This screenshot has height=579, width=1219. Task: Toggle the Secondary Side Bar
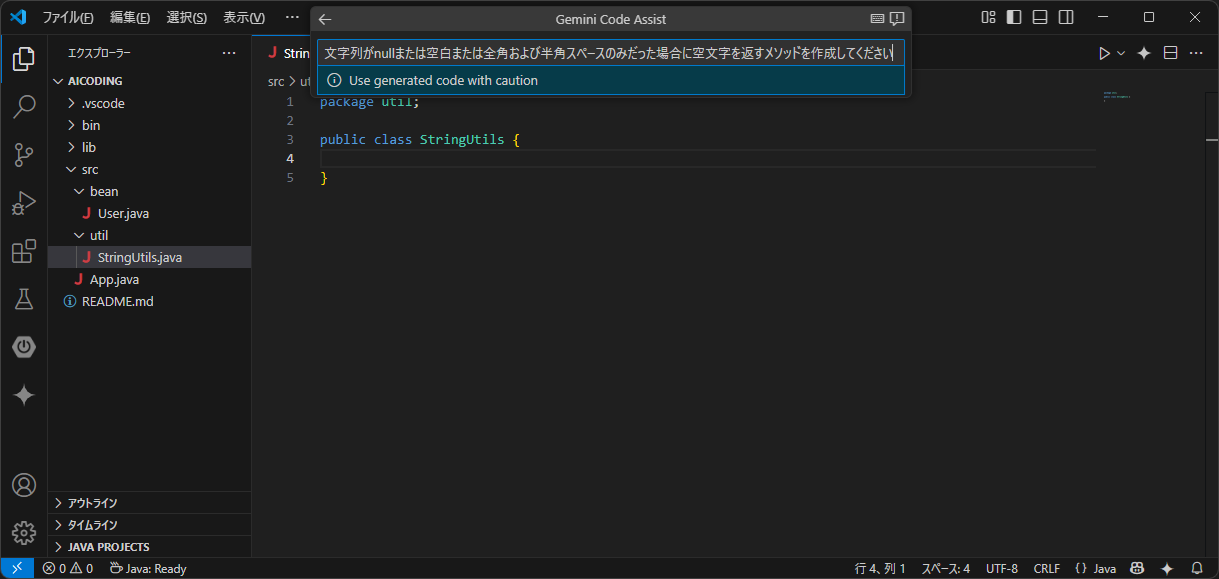[x=1065, y=17]
